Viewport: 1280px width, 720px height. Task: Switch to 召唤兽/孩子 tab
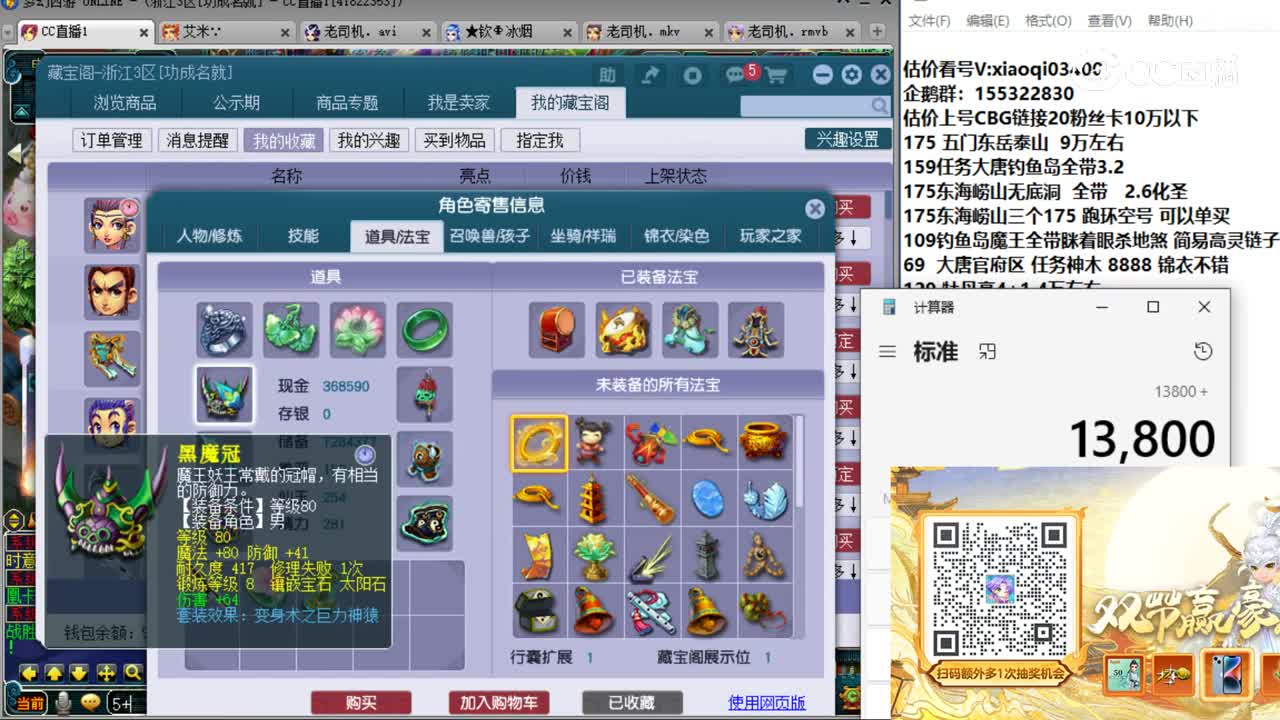click(x=490, y=237)
